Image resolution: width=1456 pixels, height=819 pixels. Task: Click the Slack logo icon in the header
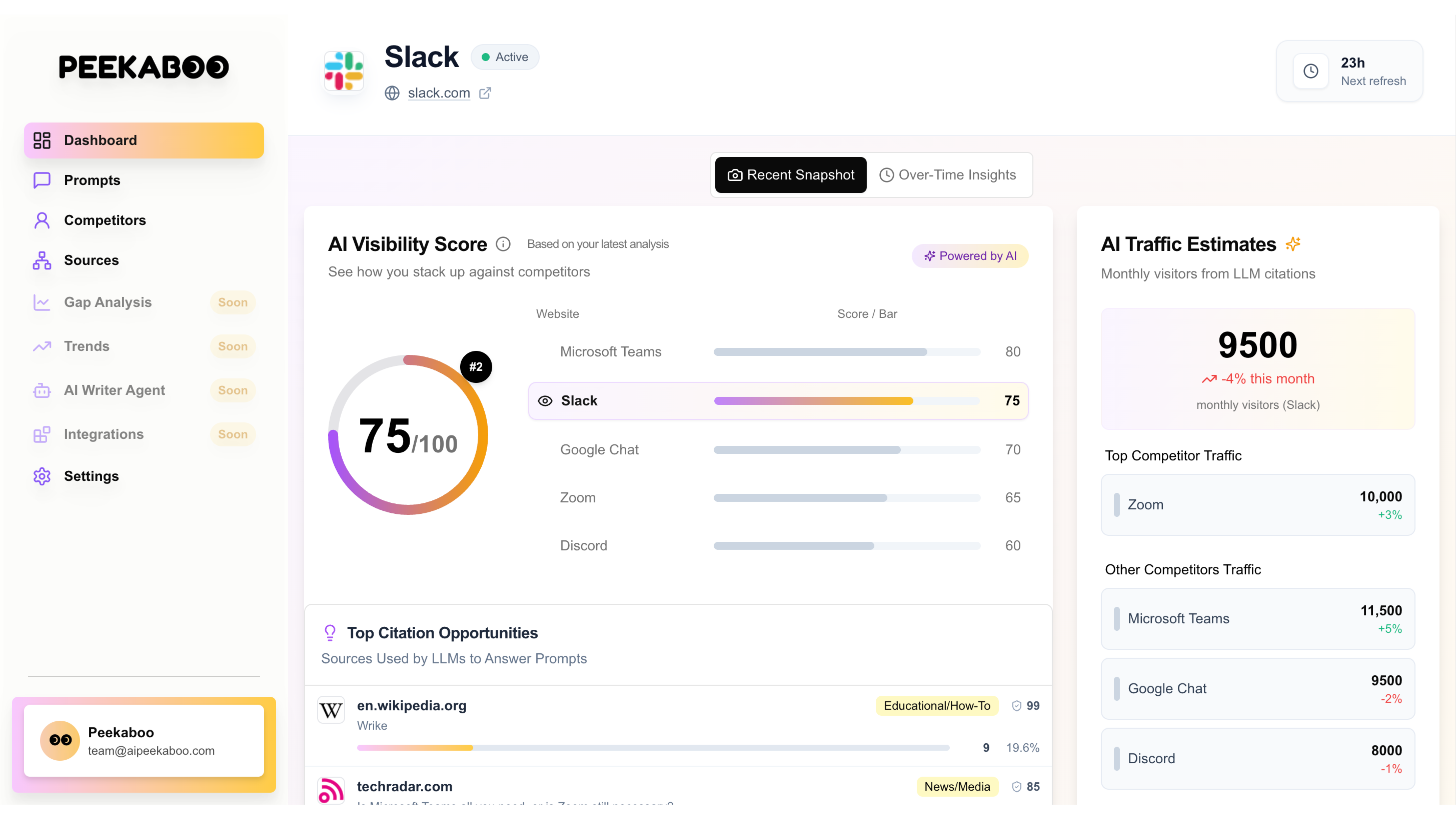pyautogui.click(x=344, y=71)
